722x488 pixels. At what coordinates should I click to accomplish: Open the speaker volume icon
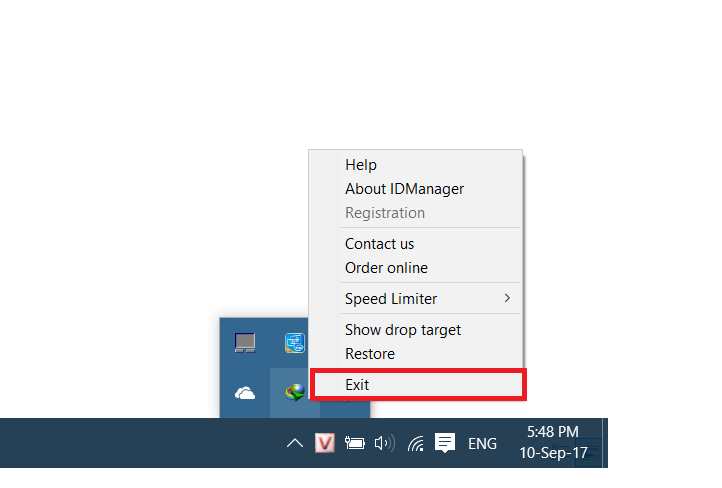384,443
